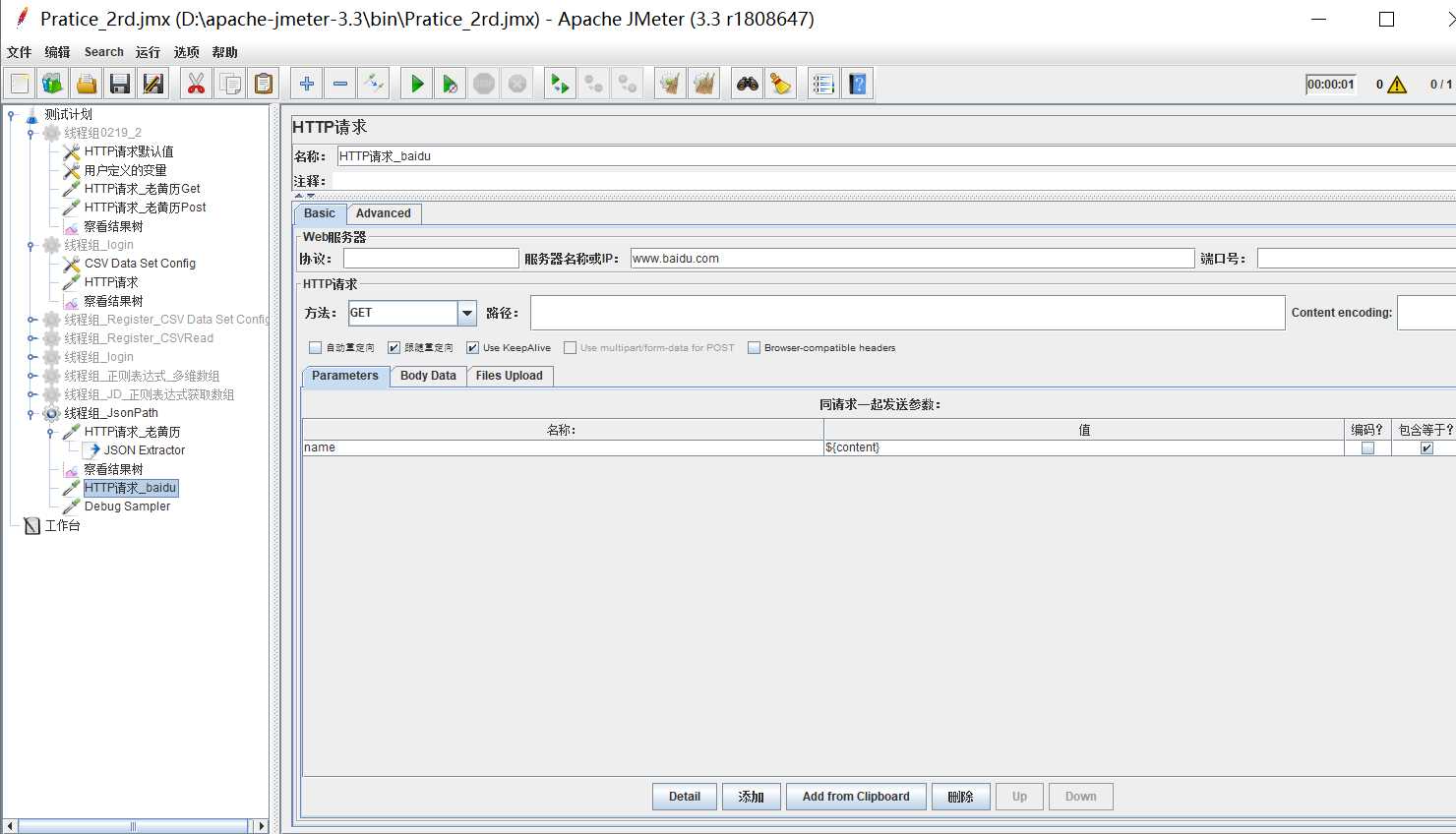1456x834 pixels.
Task: Open function helper dialog icon
Action: pos(824,84)
